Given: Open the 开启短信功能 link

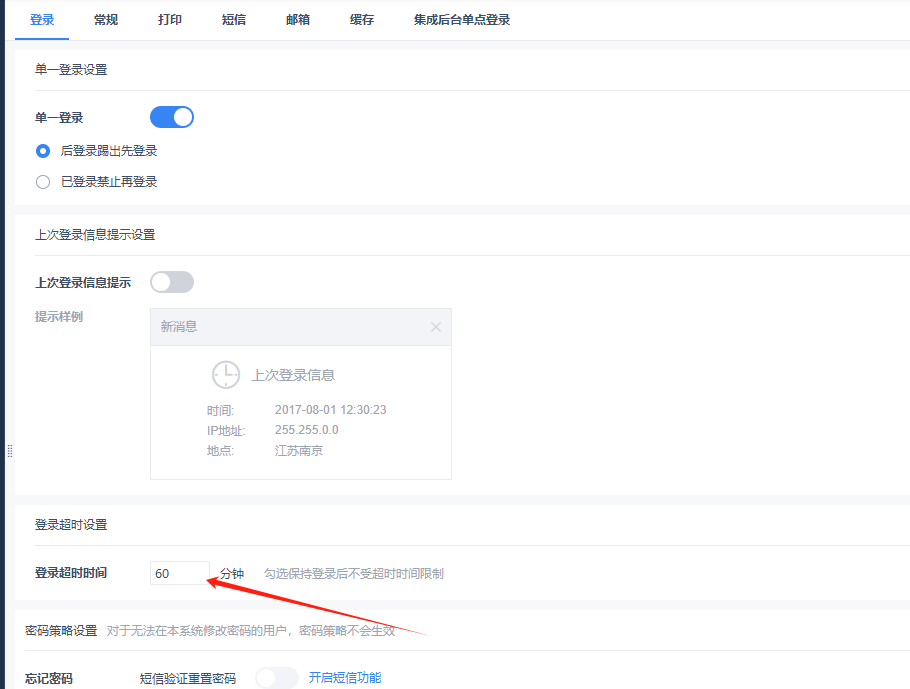Looking at the screenshot, I should 345,677.
